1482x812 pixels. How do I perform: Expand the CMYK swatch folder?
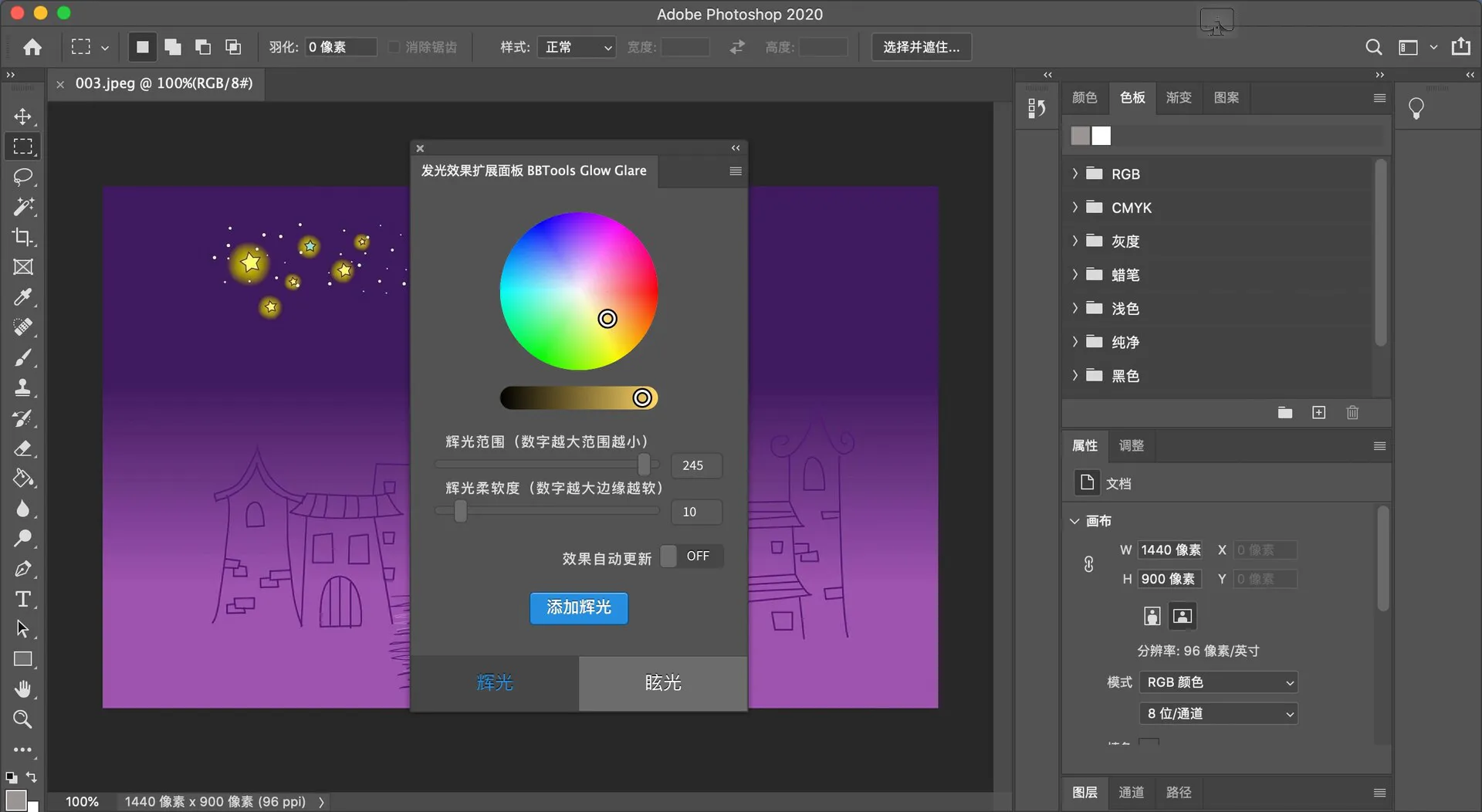point(1074,207)
